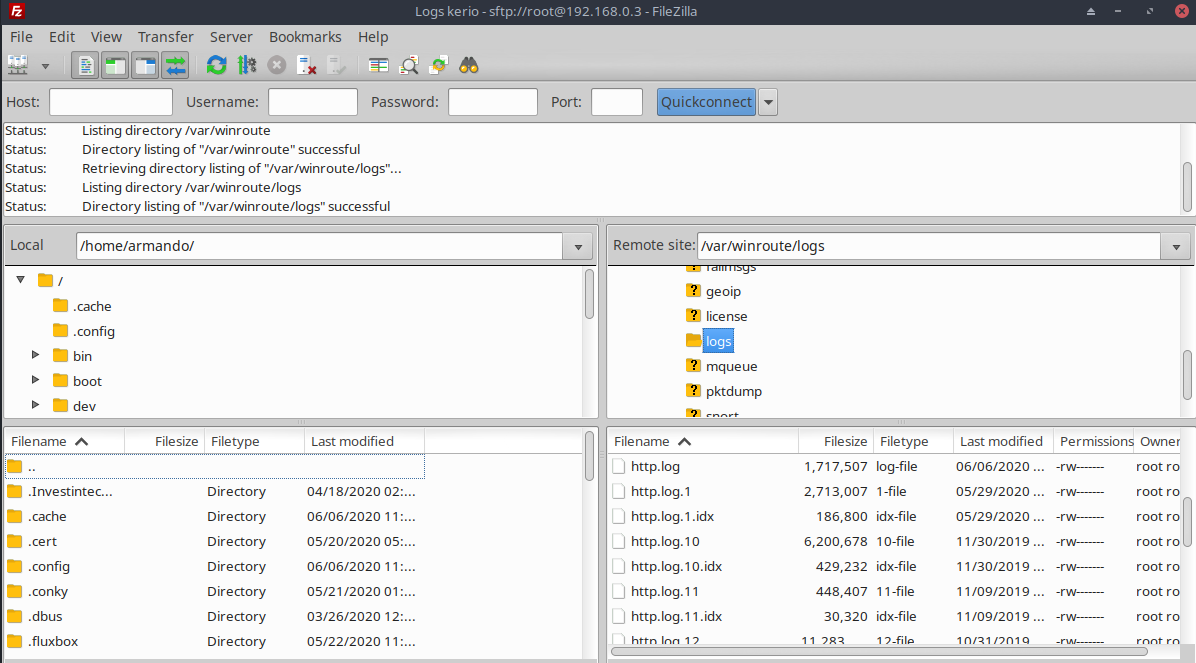The image size is (1196, 663).
Task: Open local path dropdown
Action: coord(577,246)
